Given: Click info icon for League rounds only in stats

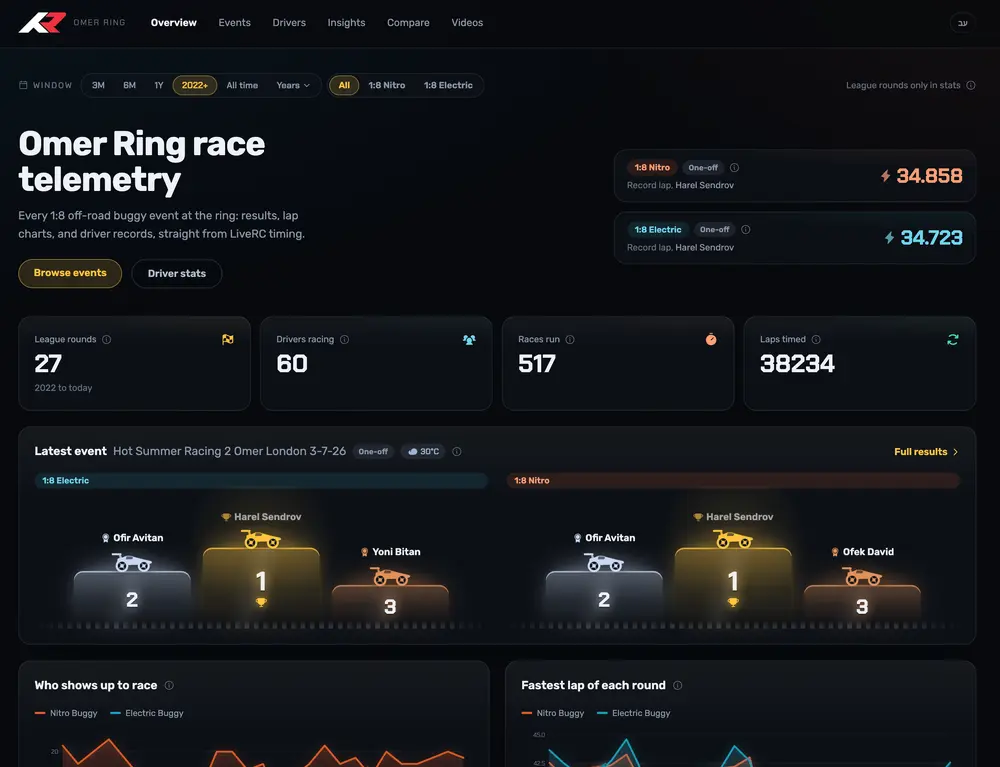Looking at the screenshot, I should click(971, 85).
